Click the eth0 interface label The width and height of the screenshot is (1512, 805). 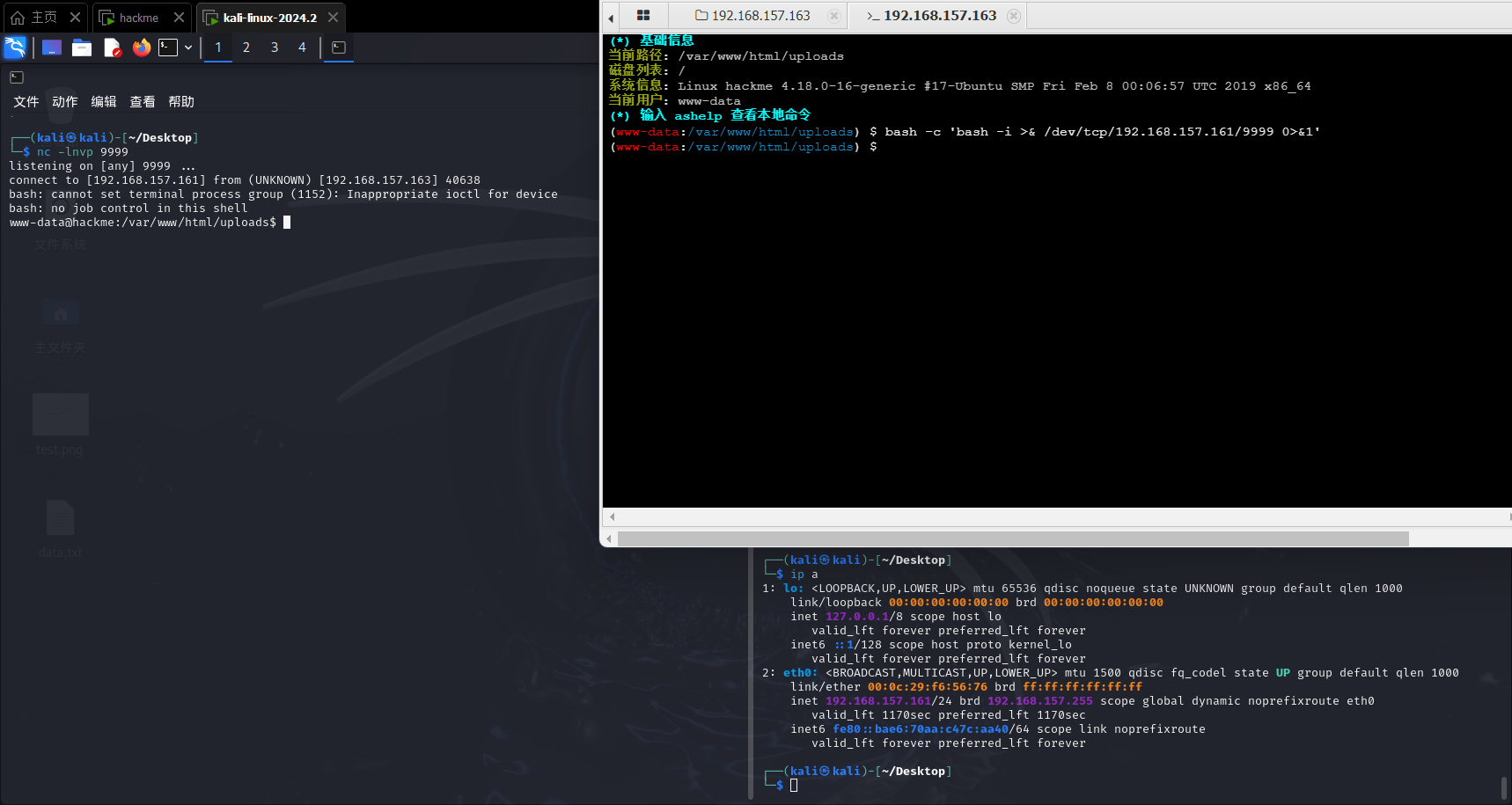pos(800,673)
